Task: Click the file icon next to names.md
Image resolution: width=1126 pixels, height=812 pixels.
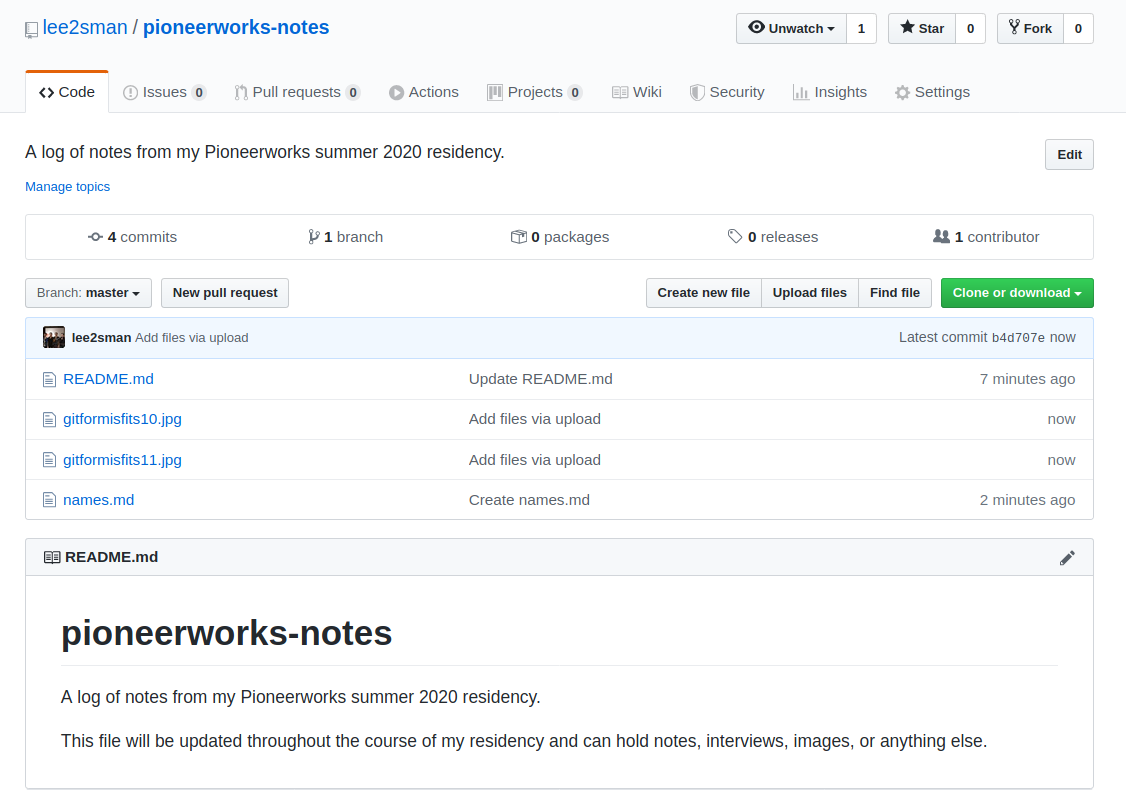Action: [49, 500]
